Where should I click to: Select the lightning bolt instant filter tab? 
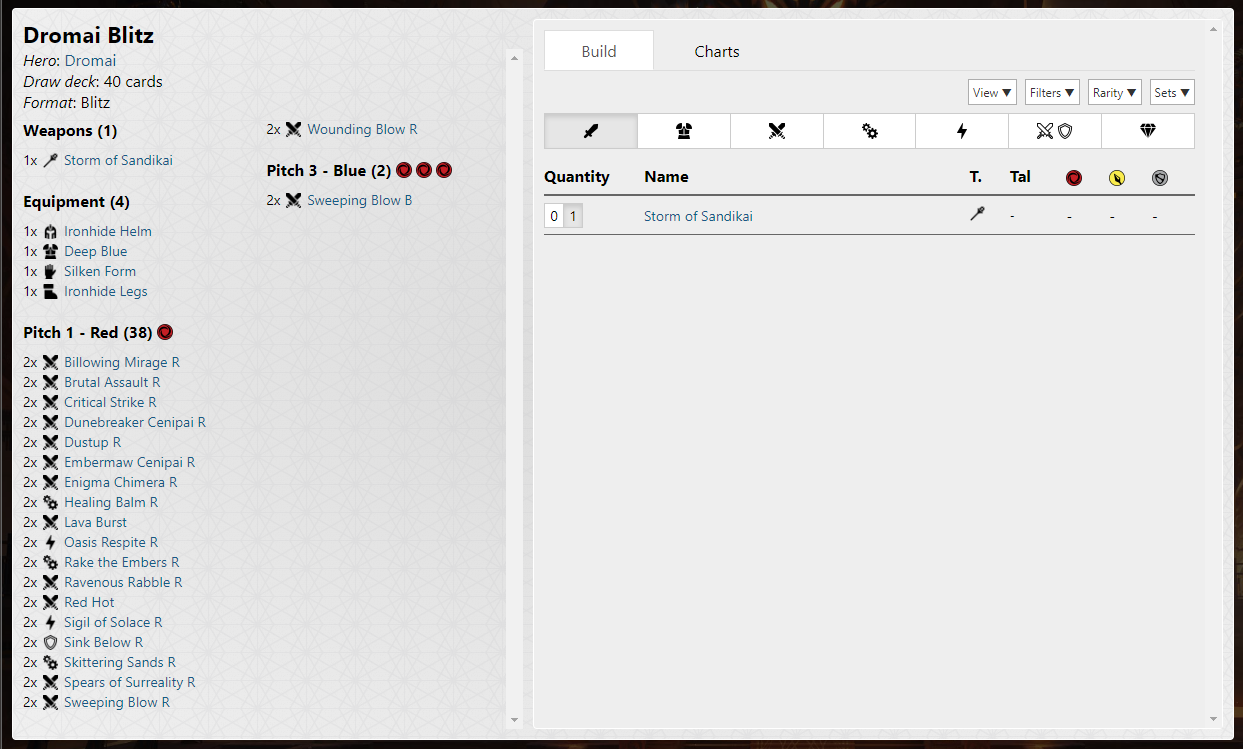(962, 131)
